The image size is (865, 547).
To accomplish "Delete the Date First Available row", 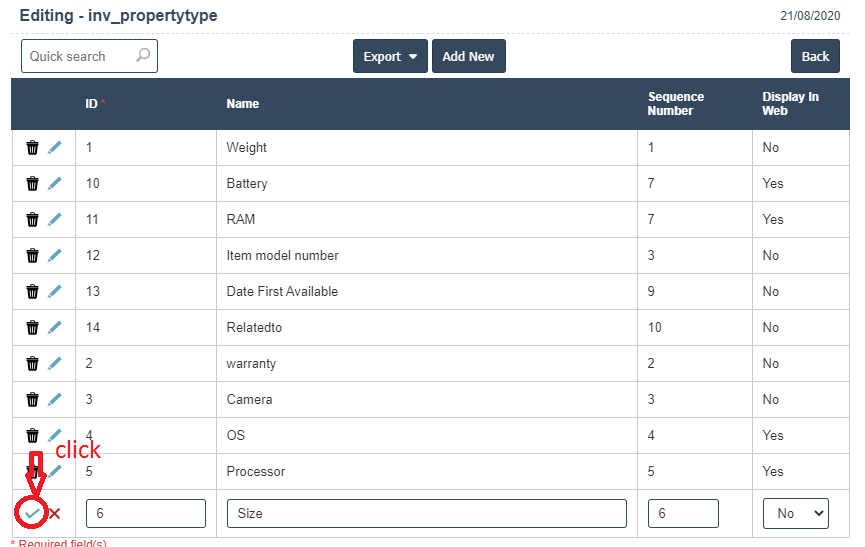I will click(x=32, y=292).
